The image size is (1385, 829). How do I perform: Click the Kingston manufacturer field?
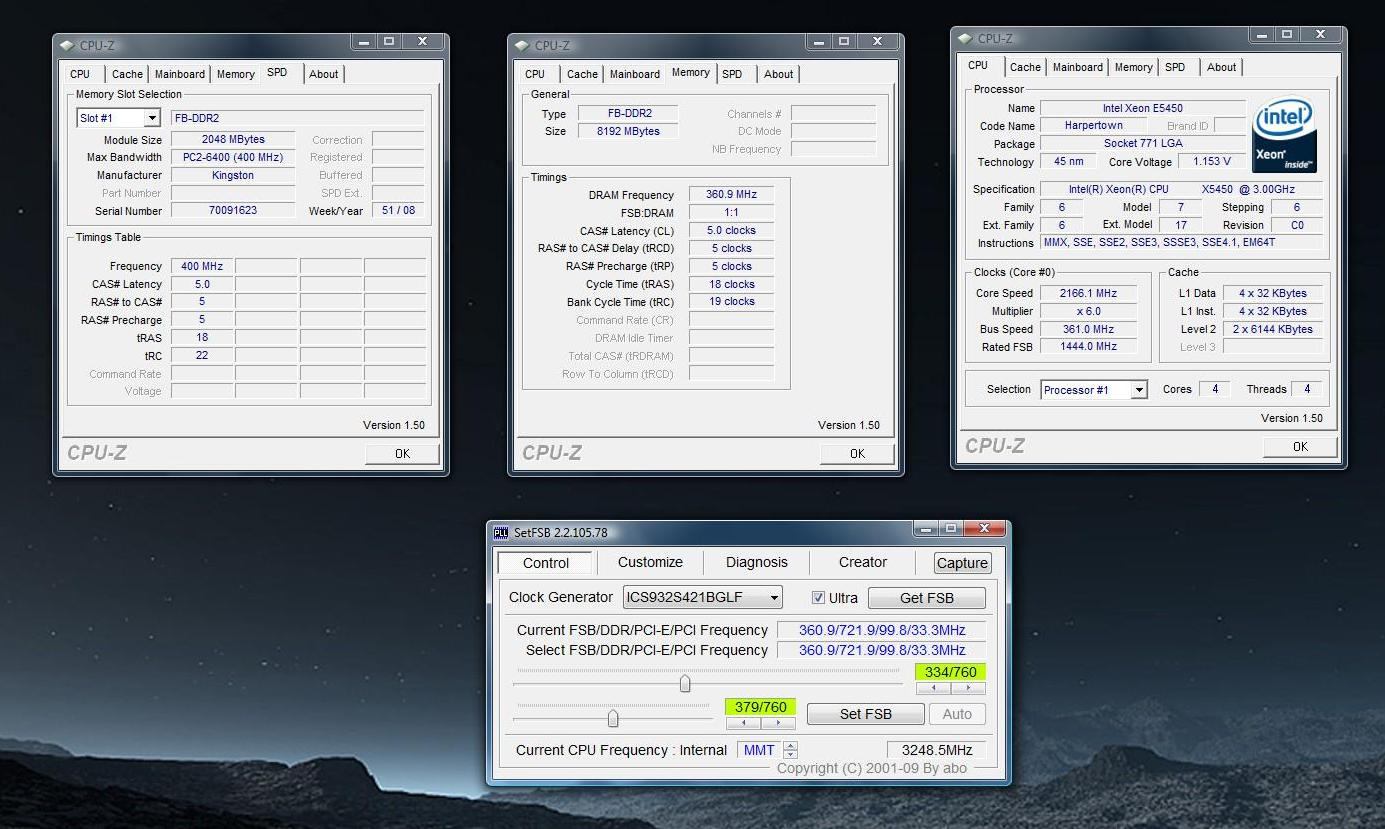pyautogui.click(x=233, y=175)
